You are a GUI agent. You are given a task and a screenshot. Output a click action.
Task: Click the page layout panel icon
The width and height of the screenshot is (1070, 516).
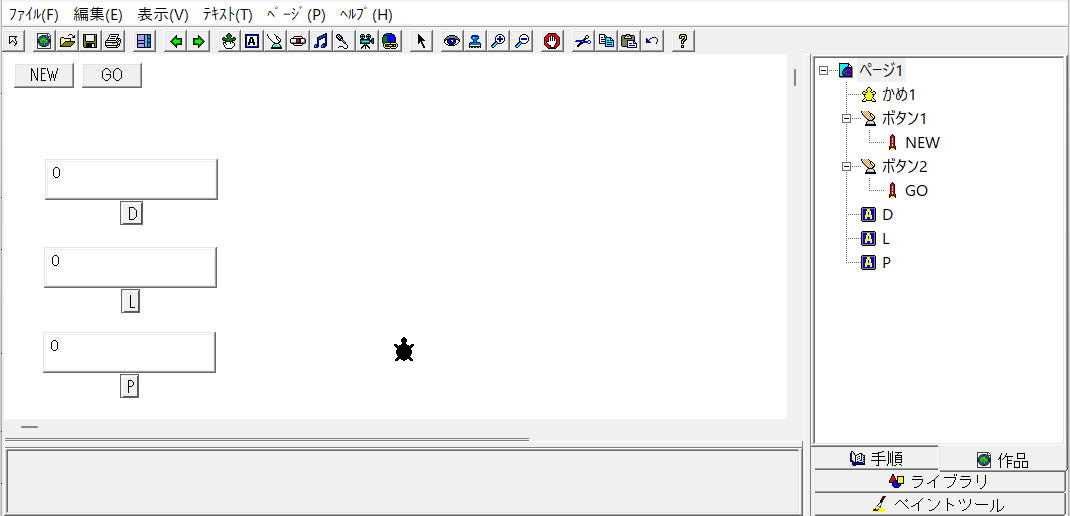coord(144,42)
